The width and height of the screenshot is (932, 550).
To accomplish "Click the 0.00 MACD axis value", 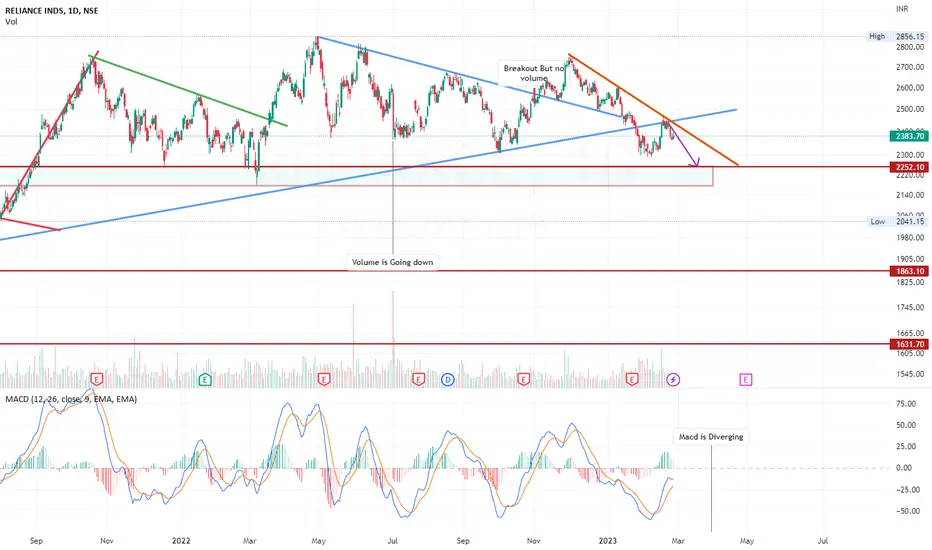I will tap(903, 468).
